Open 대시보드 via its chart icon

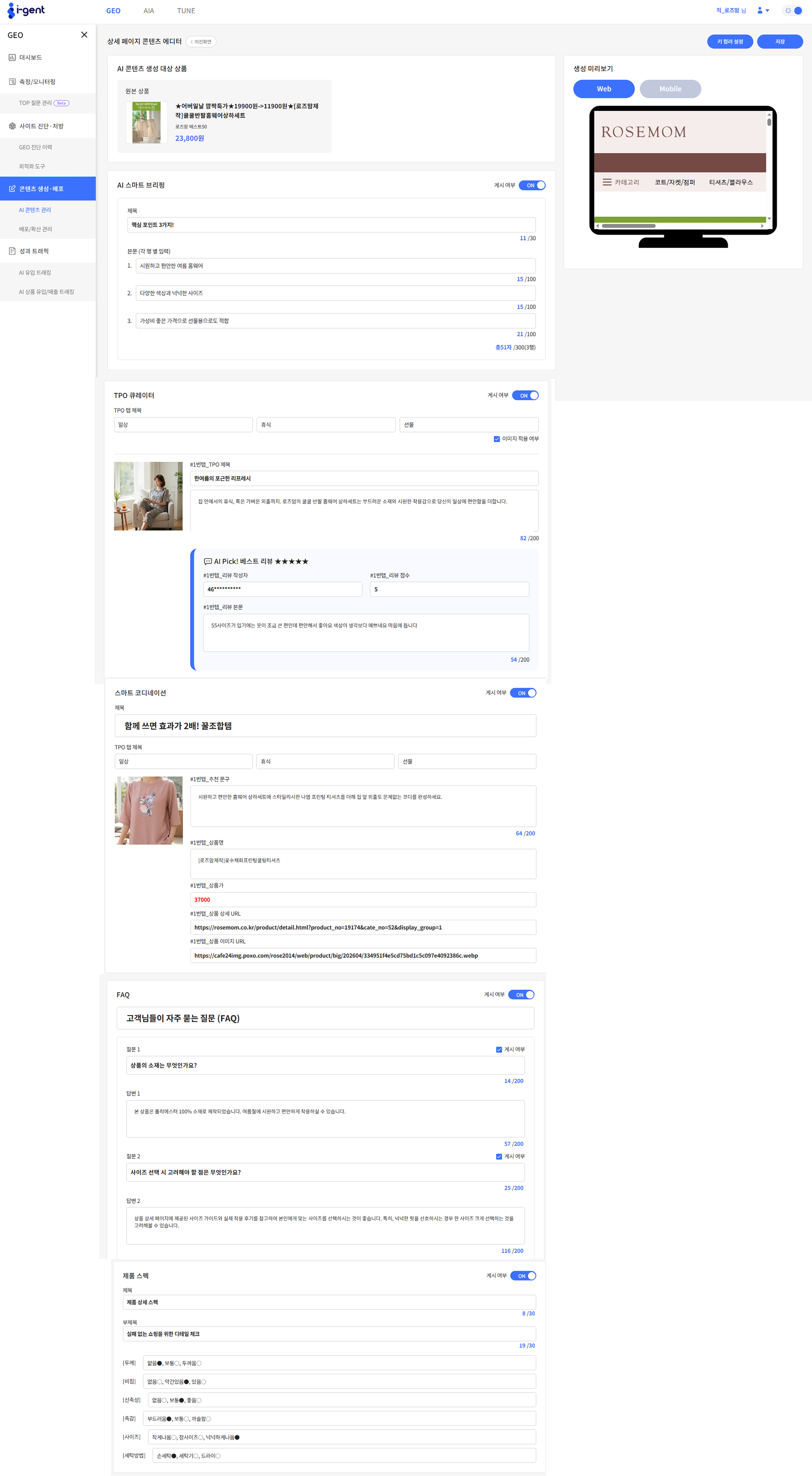pyautogui.click(x=12, y=57)
